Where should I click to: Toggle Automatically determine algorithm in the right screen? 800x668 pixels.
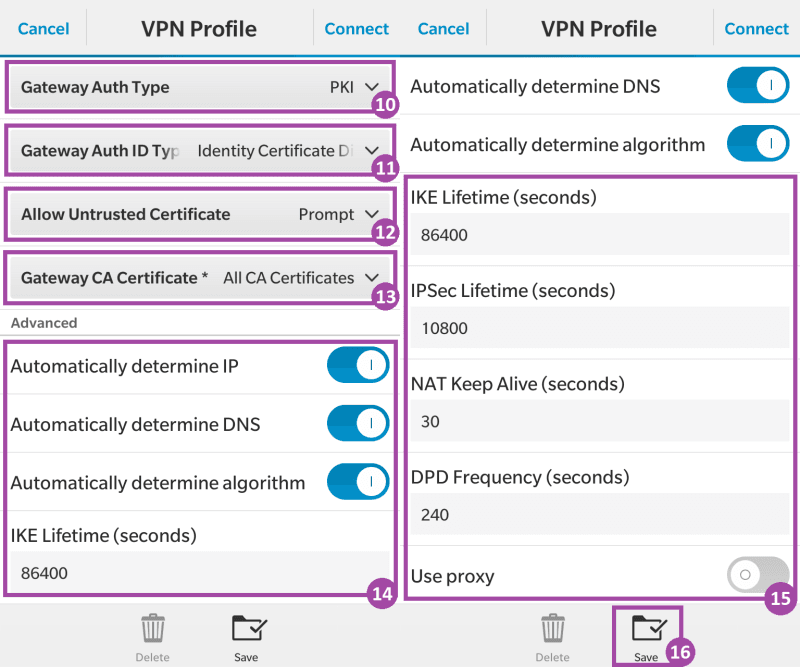pos(757,144)
